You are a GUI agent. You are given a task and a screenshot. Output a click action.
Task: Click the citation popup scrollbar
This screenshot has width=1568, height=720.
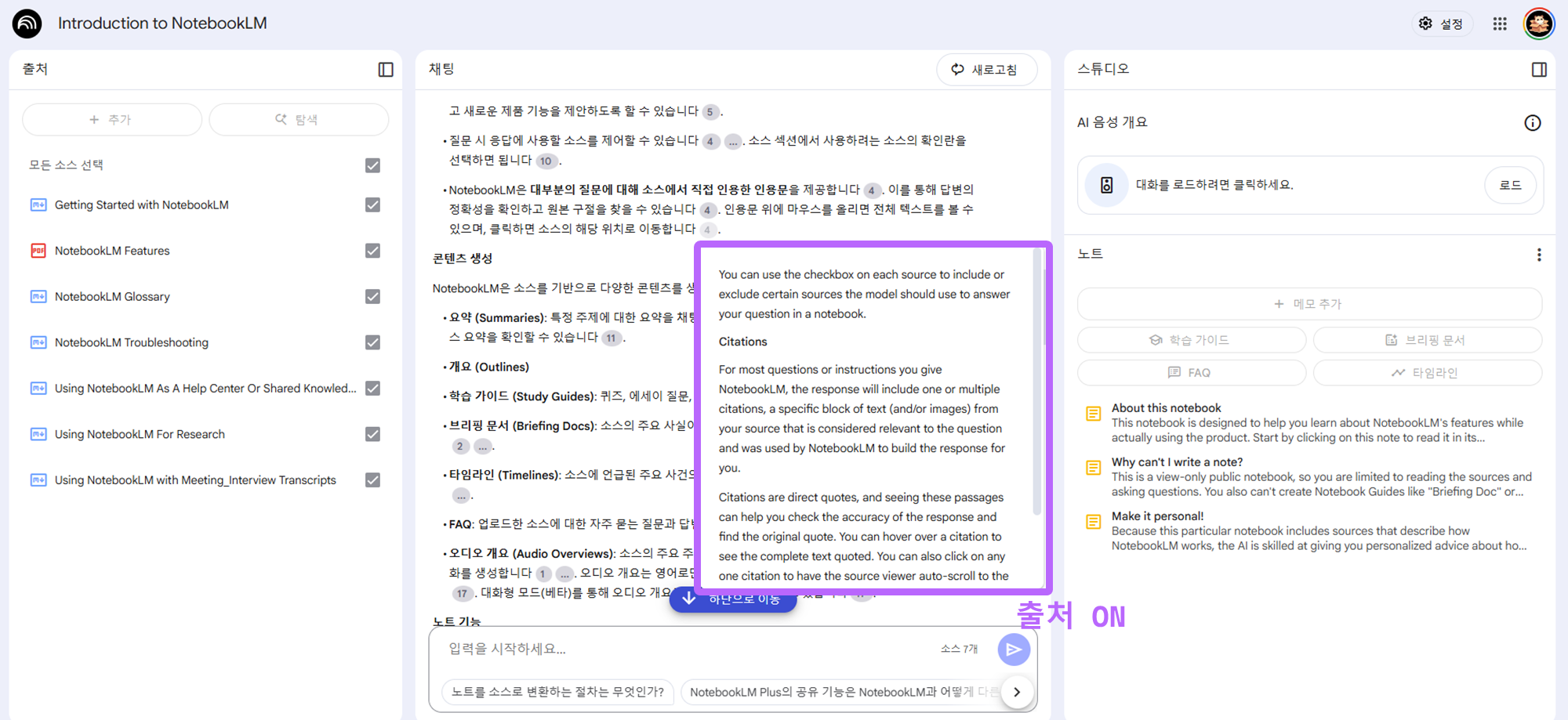(x=1037, y=382)
